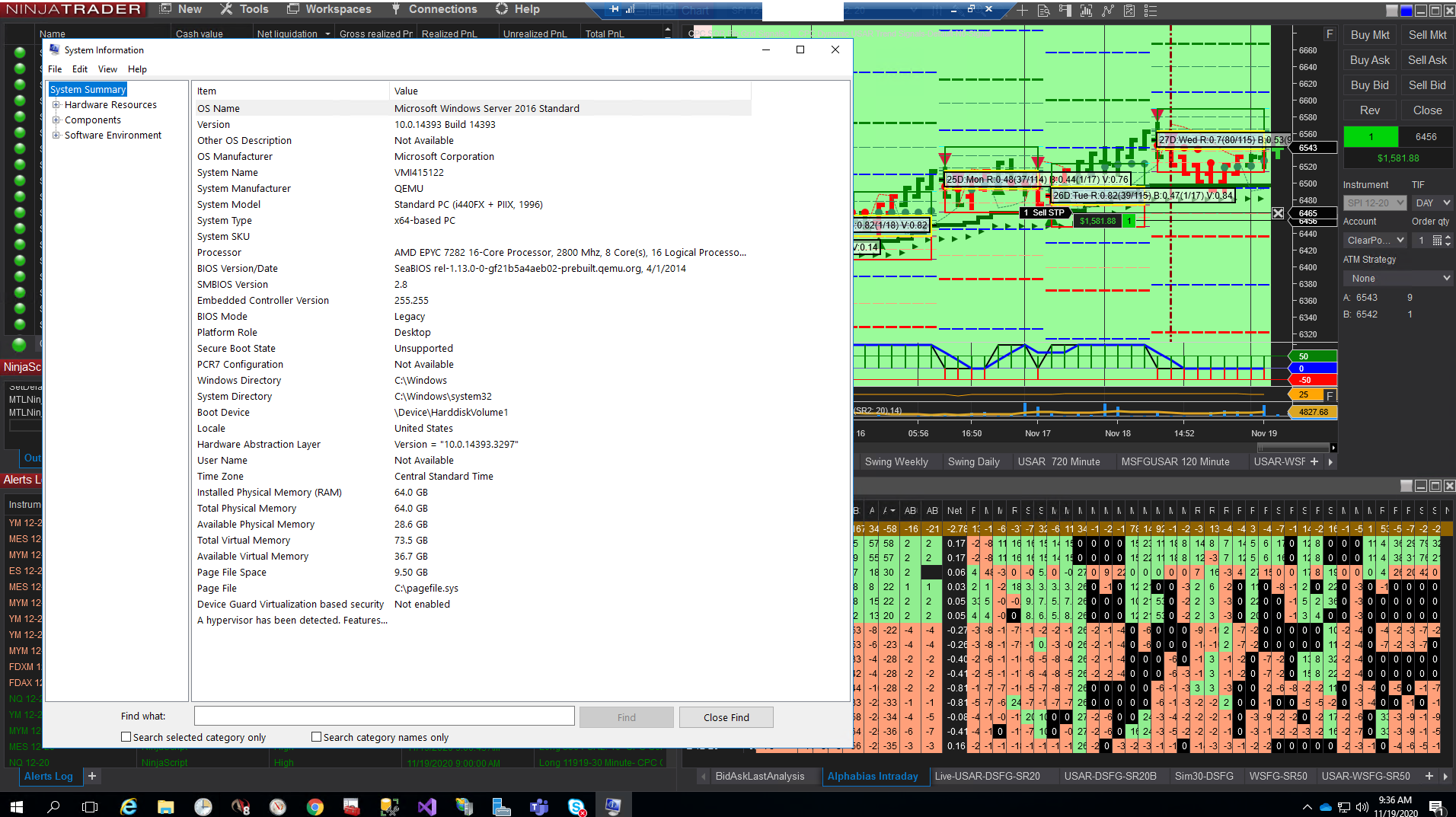Viewport: 1456px width, 817px height.
Task: Expand the Components tree node
Action: pos(56,120)
